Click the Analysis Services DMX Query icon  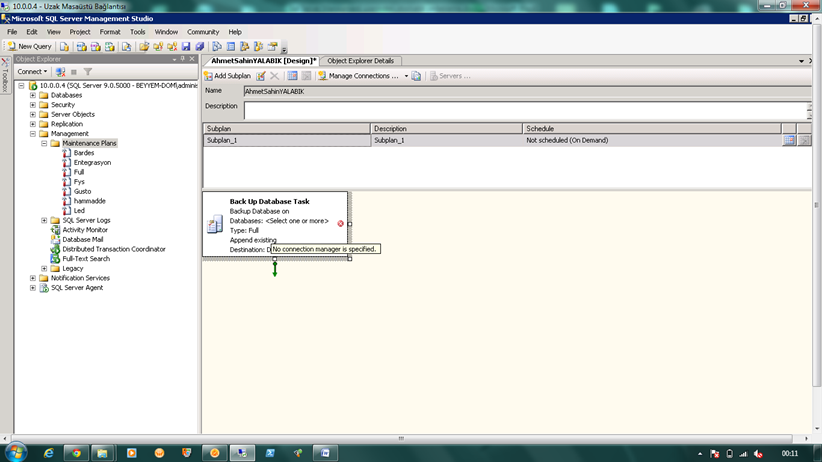[95, 47]
